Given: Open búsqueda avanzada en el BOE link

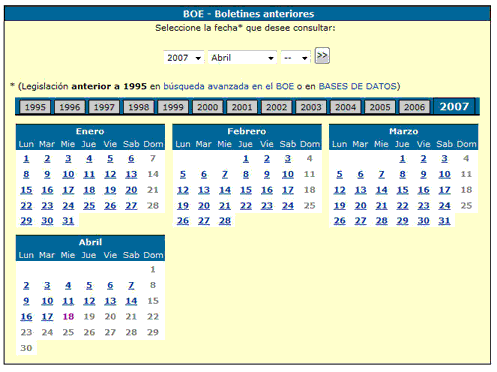Looking at the screenshot, I should [x=228, y=86].
